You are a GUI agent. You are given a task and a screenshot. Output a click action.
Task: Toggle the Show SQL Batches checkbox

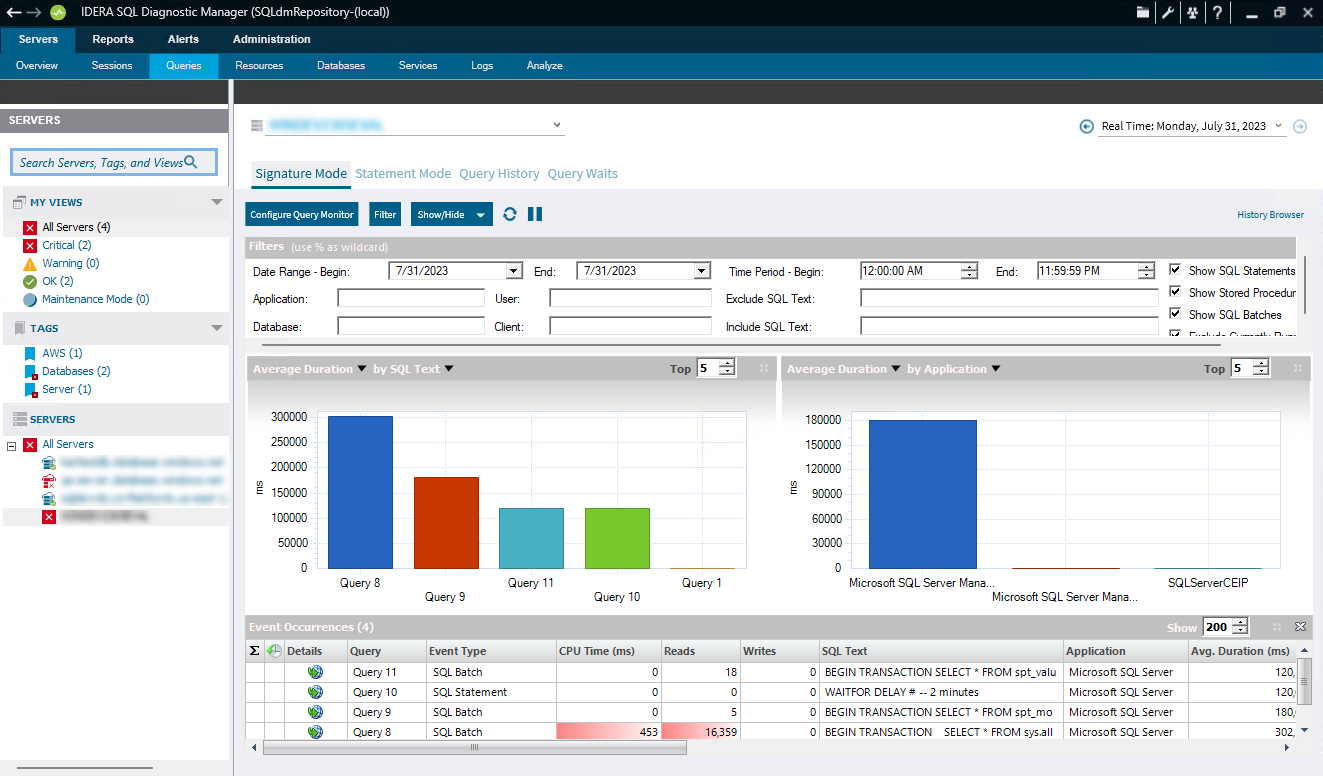tap(1175, 314)
